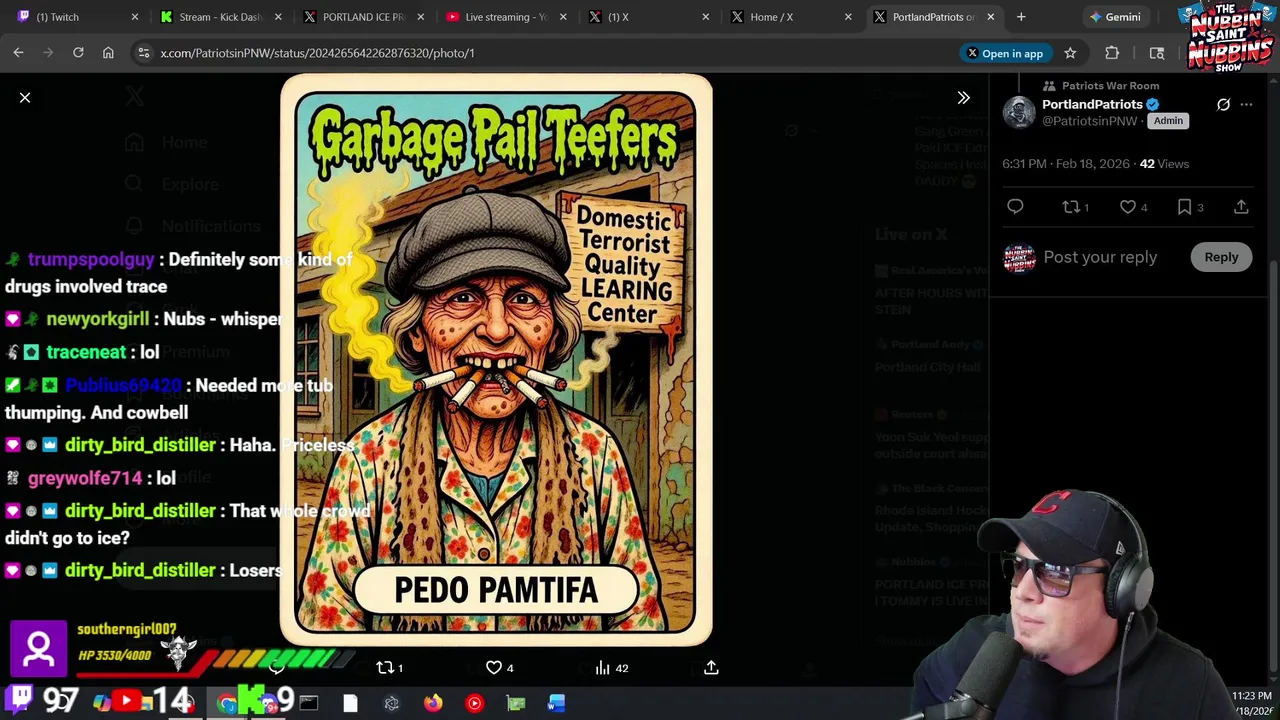Click the 42 Views text
The height and width of the screenshot is (720, 1280).
(x=1164, y=164)
